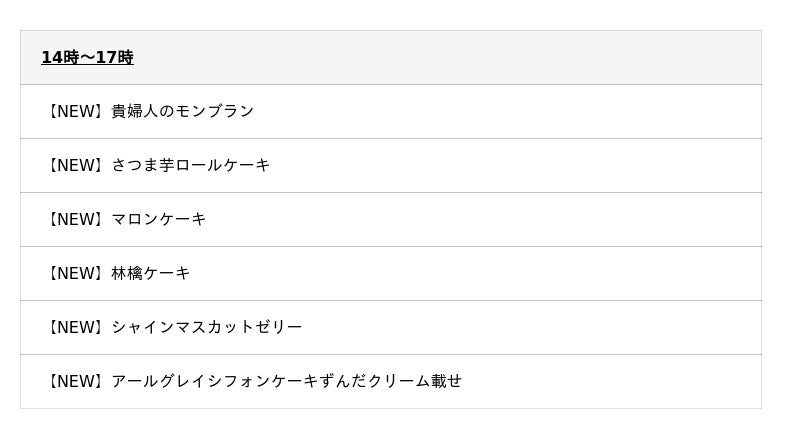Click the 林檎ケーキ item name
800x439 pixels.
[x=150, y=273]
